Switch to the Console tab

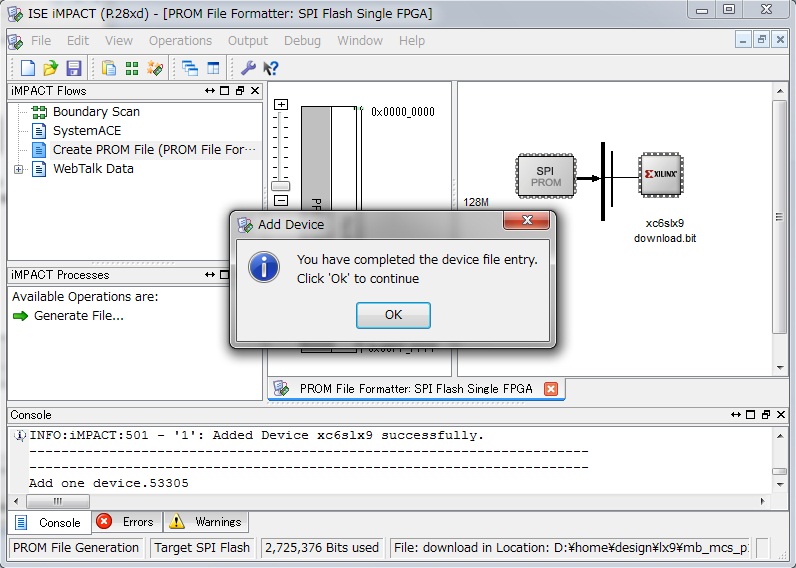pos(50,522)
